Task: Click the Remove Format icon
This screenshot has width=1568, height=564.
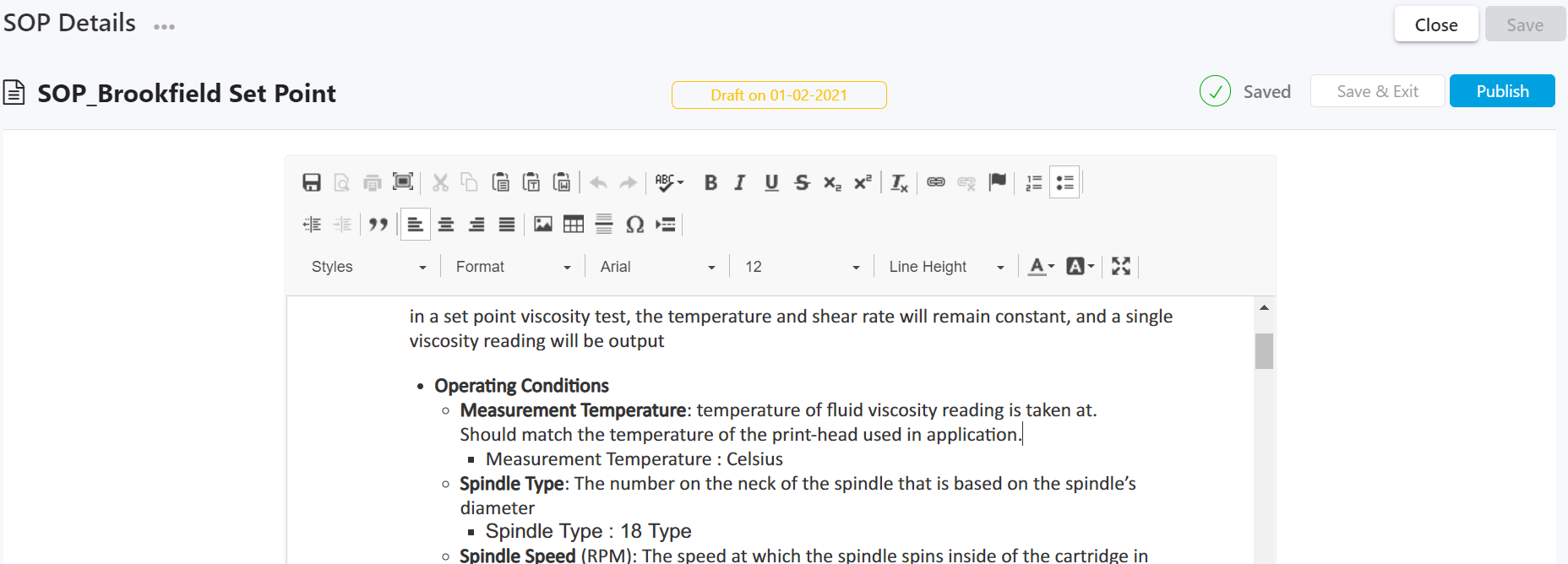Action: (899, 182)
